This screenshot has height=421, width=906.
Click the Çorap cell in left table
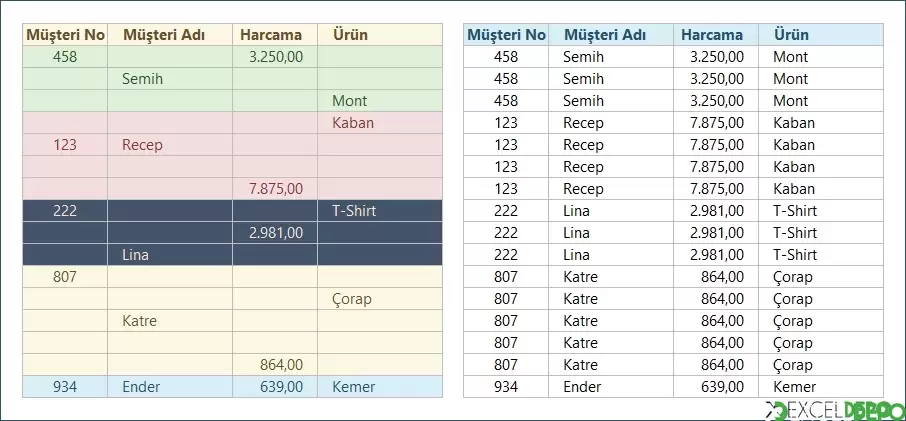(x=380, y=299)
